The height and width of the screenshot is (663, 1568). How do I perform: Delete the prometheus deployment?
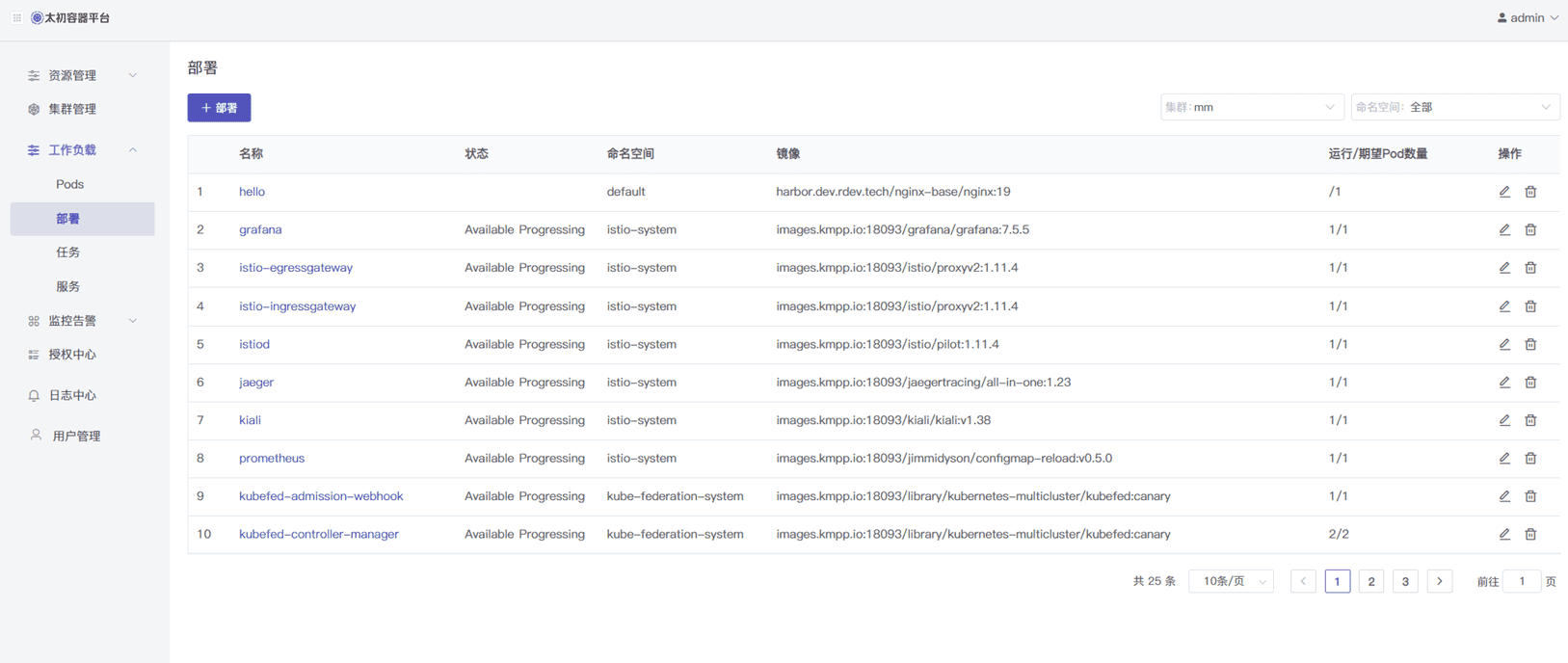click(1530, 458)
